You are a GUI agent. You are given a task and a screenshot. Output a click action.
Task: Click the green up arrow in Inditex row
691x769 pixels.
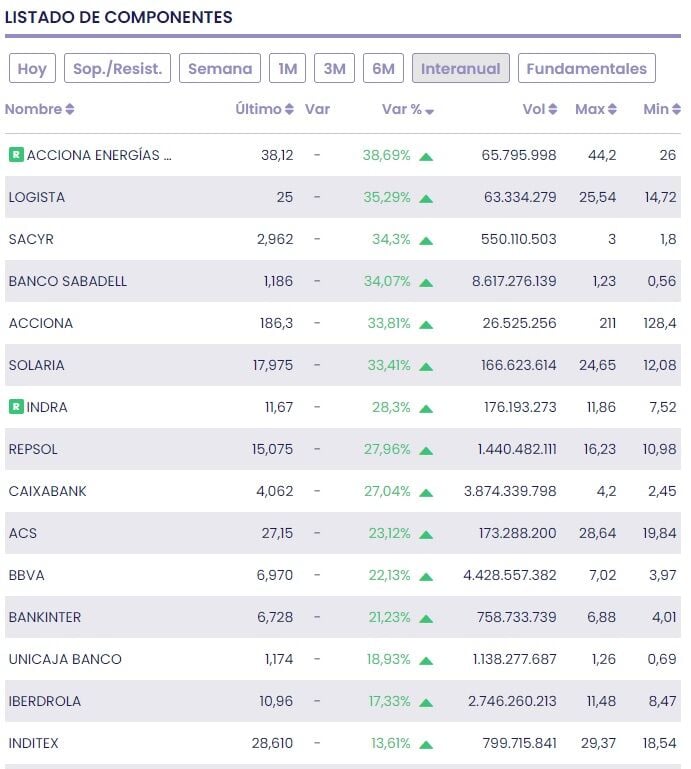coord(427,744)
